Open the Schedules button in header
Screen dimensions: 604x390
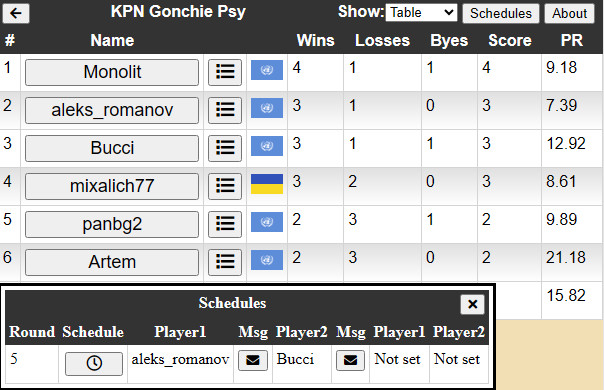501,13
